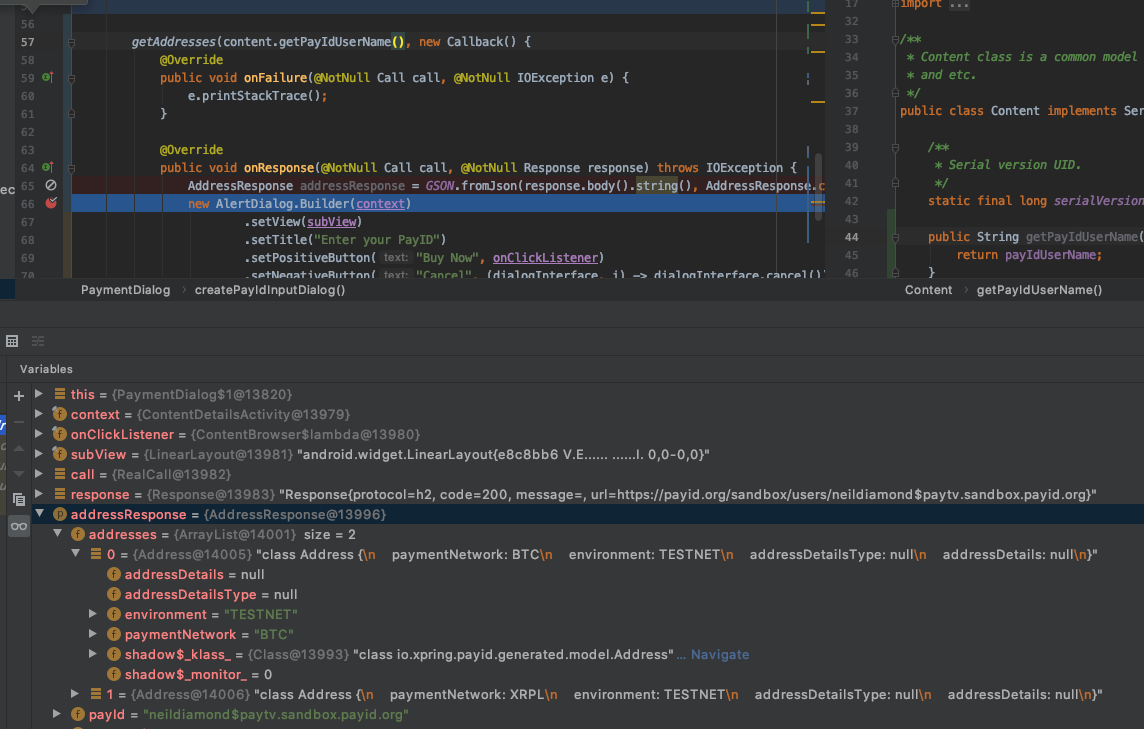
Task: Expand the 'this' variable node
Action: [x=39, y=394]
